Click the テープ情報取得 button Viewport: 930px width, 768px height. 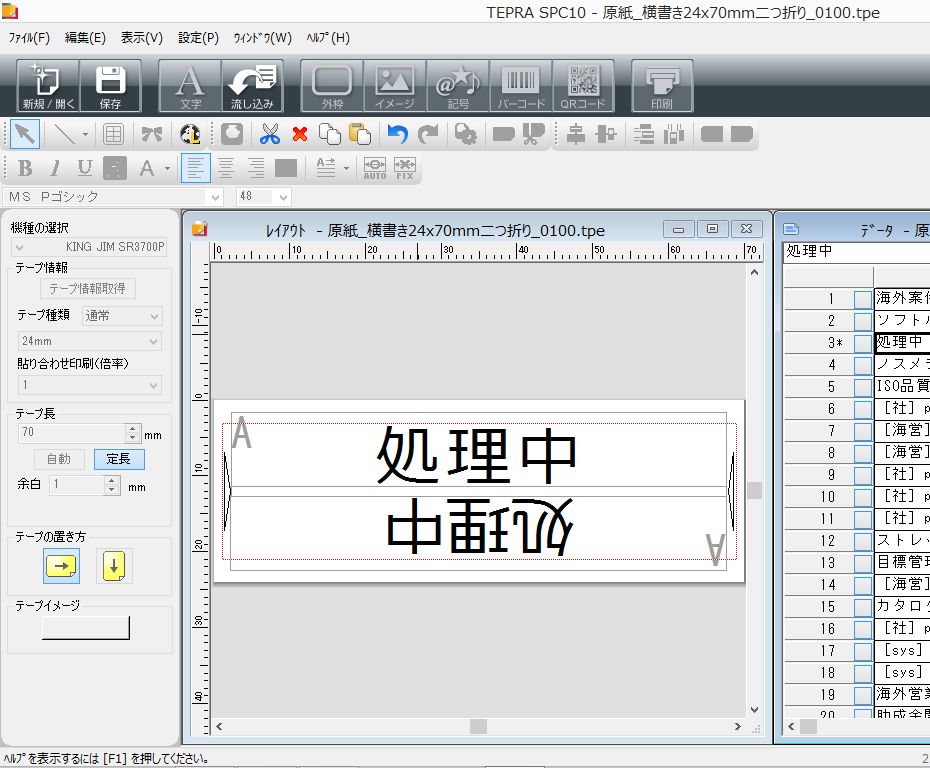88,289
